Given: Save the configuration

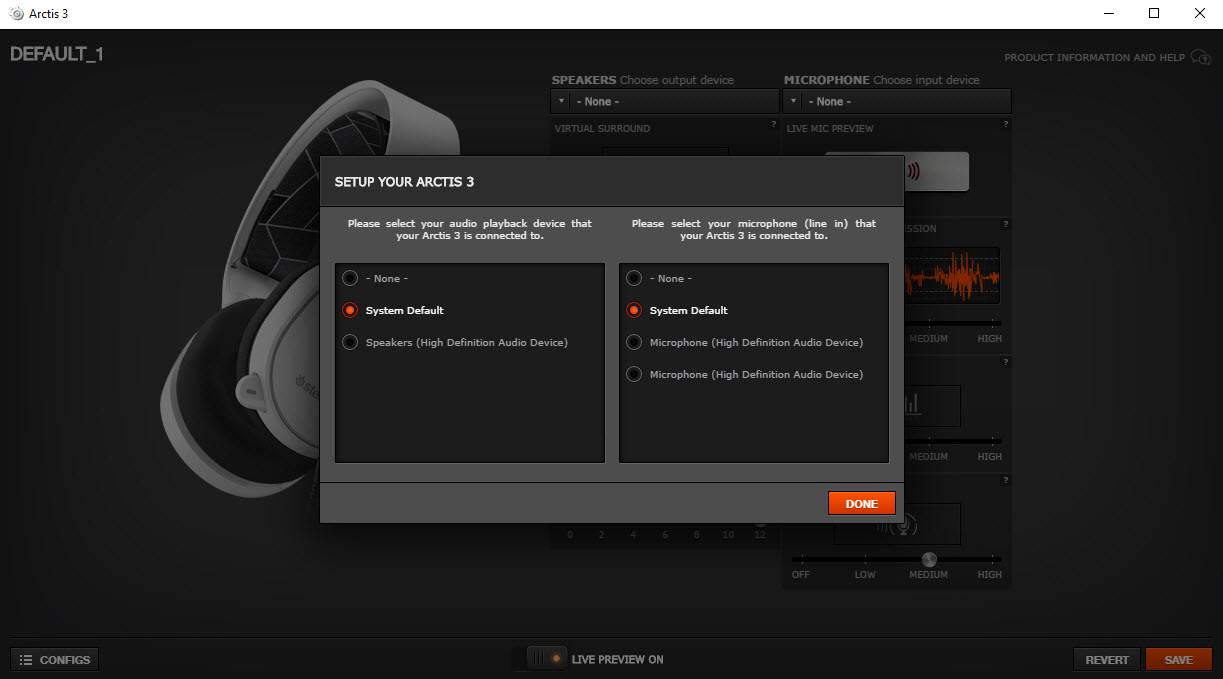Looking at the screenshot, I should tap(1179, 660).
